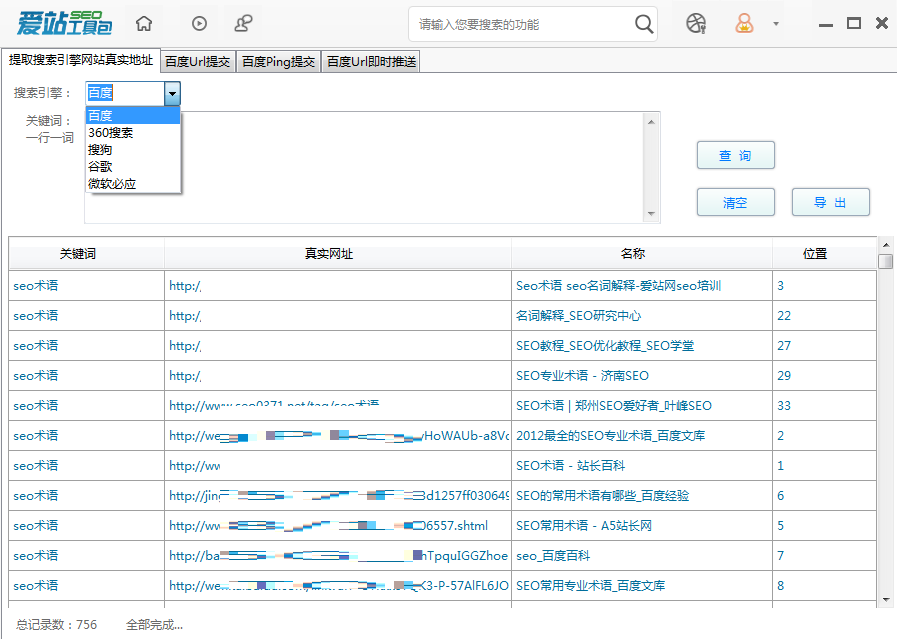The width and height of the screenshot is (897, 639).
Task: Click the 导出 export button
Action: point(830,202)
